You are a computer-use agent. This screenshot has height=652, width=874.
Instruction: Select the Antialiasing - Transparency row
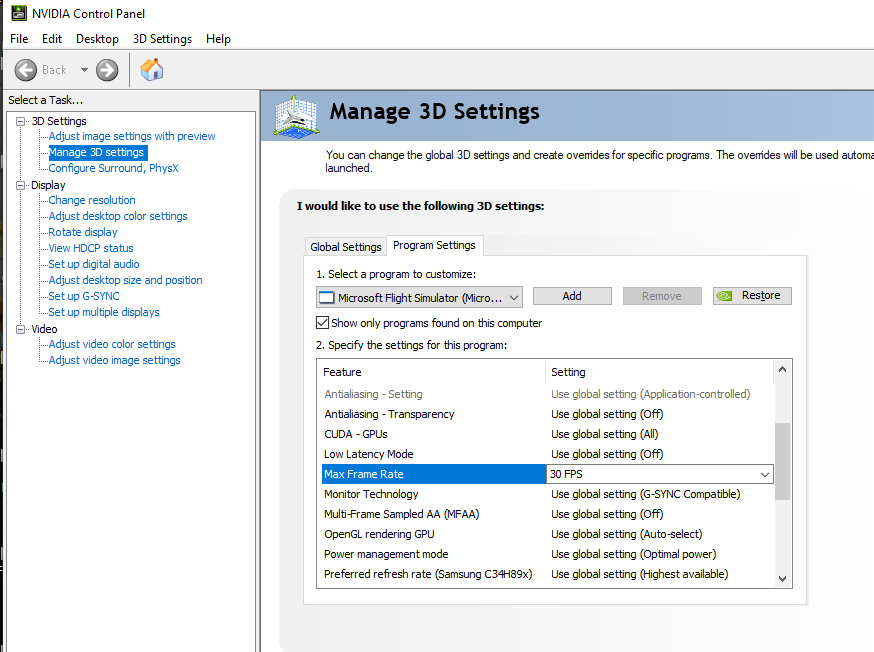point(547,414)
